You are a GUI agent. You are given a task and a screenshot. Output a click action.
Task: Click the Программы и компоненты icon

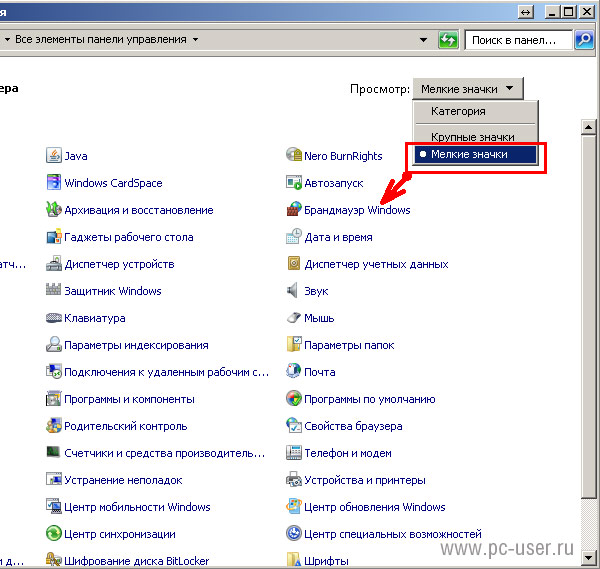(54, 399)
